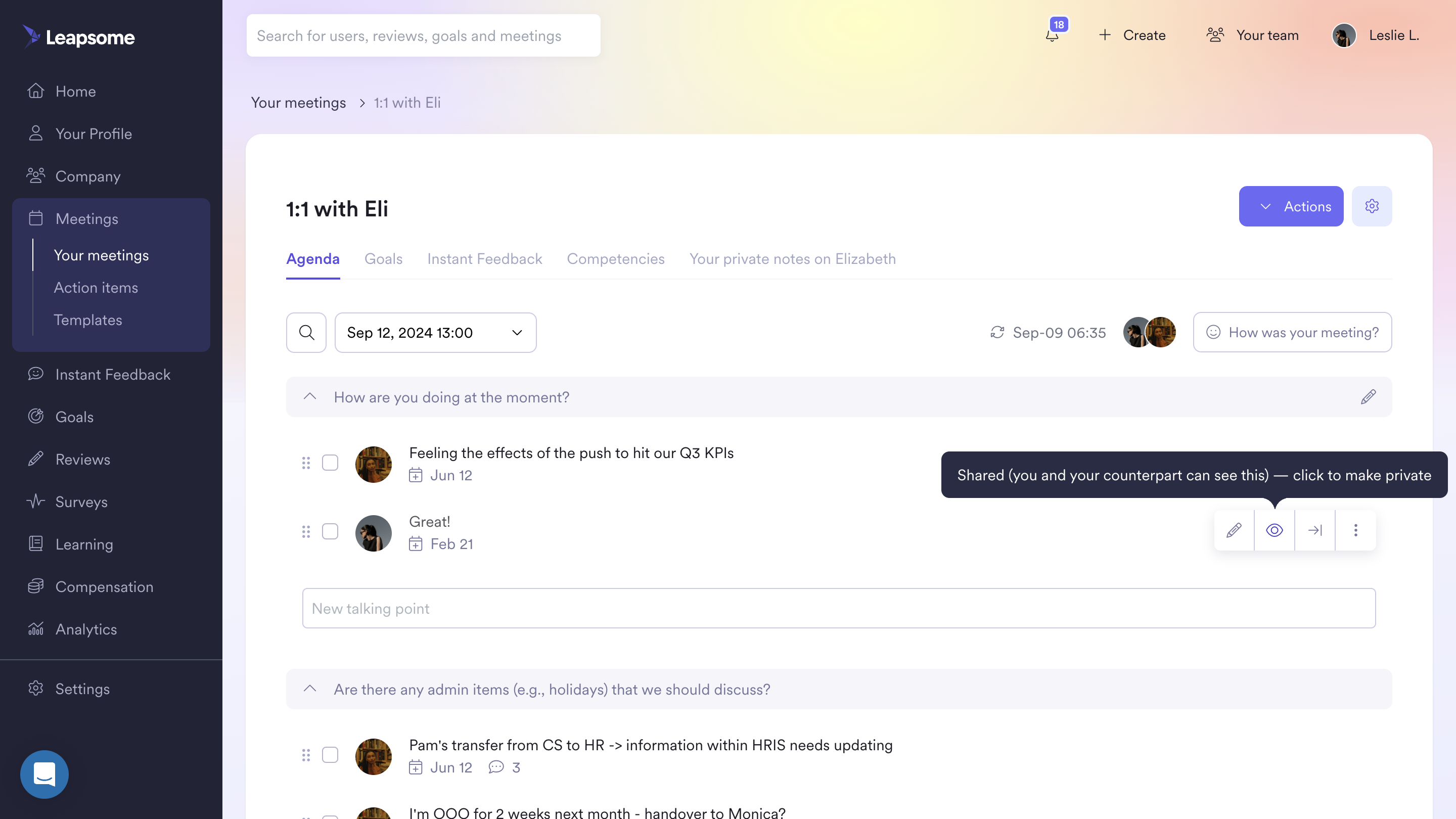Switch to the Competencies tab
This screenshot has width=1456, height=819.
pyautogui.click(x=616, y=258)
